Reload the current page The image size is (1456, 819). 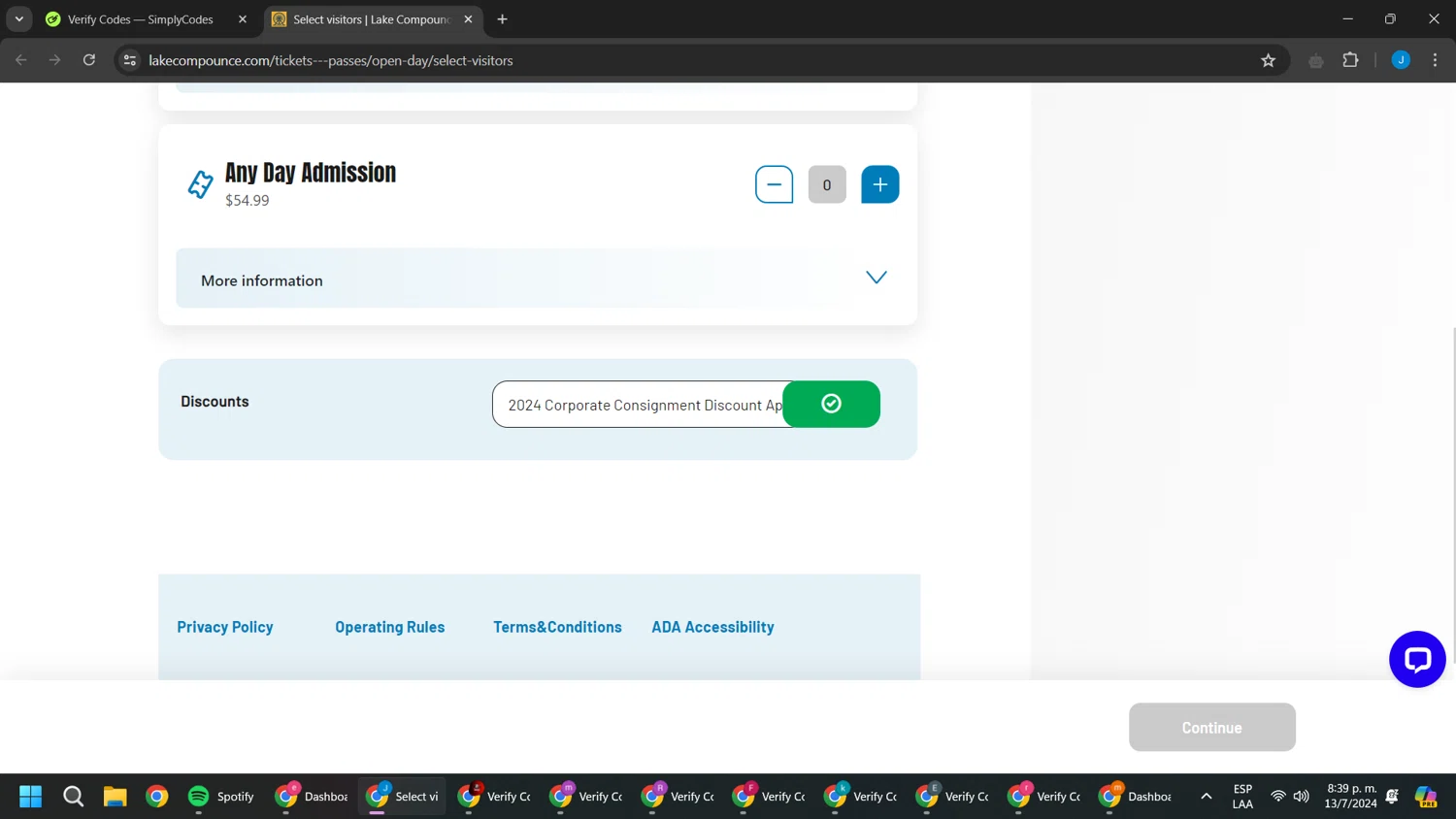[89, 60]
